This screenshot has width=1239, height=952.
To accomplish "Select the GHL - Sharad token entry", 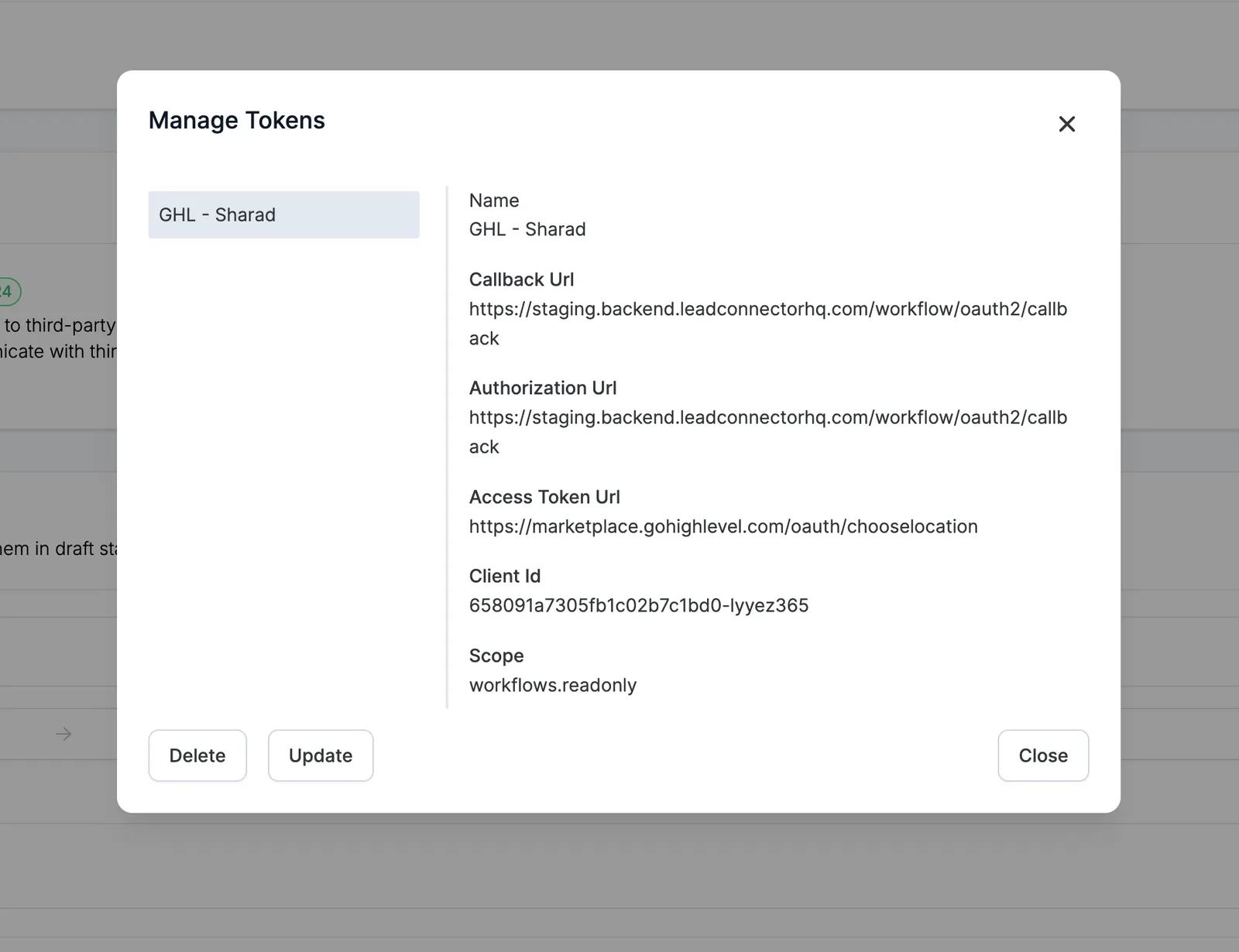I will (283, 214).
